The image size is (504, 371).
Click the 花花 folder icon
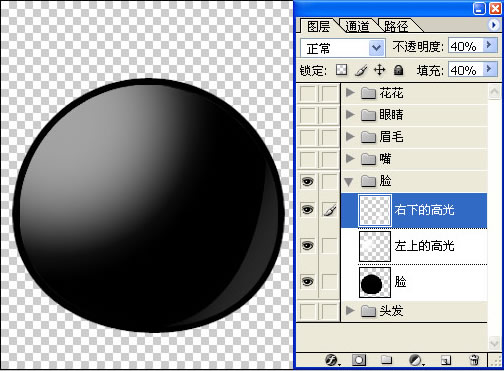(x=368, y=93)
